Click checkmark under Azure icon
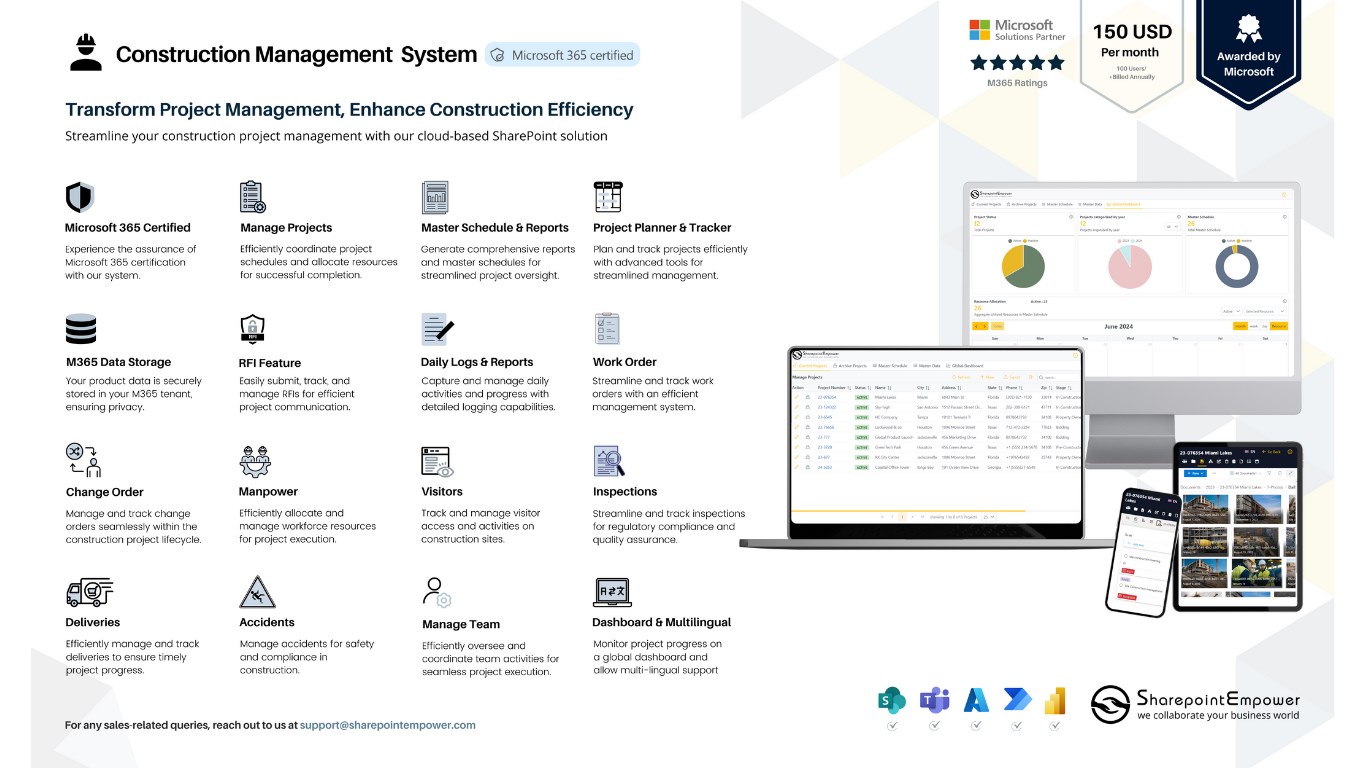Image resolution: width=1366 pixels, height=768 pixels. point(976,726)
